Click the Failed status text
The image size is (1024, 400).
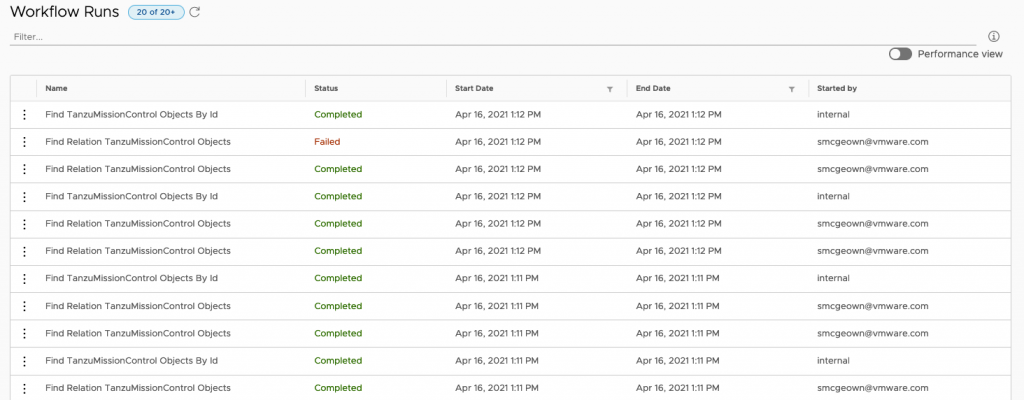[x=327, y=142]
